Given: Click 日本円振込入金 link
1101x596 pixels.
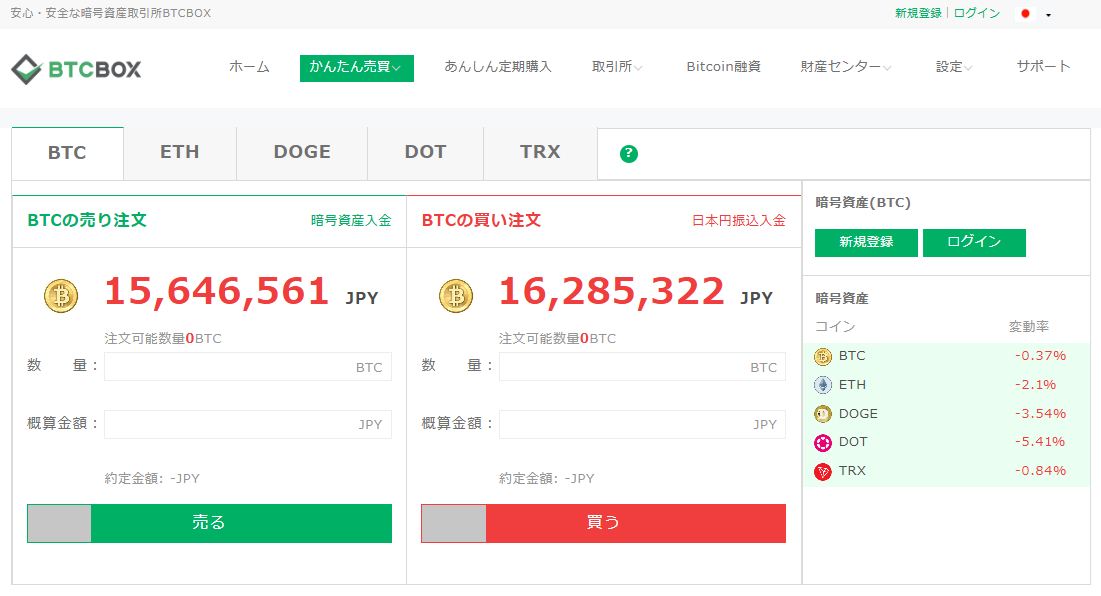Looking at the screenshot, I should coord(739,220).
